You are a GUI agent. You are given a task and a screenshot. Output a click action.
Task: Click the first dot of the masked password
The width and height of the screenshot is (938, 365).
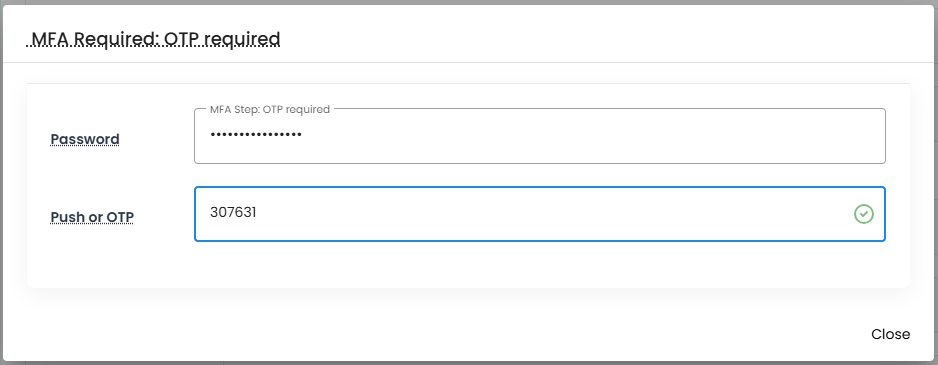(212, 135)
